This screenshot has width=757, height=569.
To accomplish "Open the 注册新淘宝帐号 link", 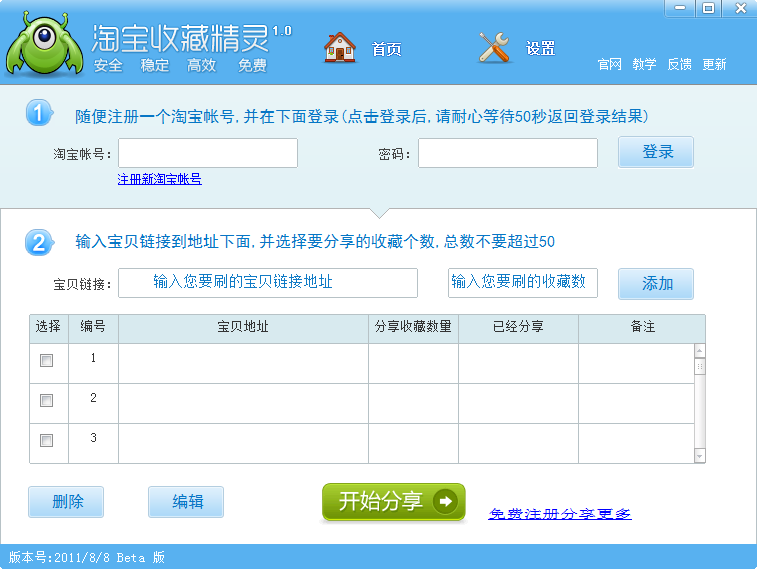I will coord(159,179).
